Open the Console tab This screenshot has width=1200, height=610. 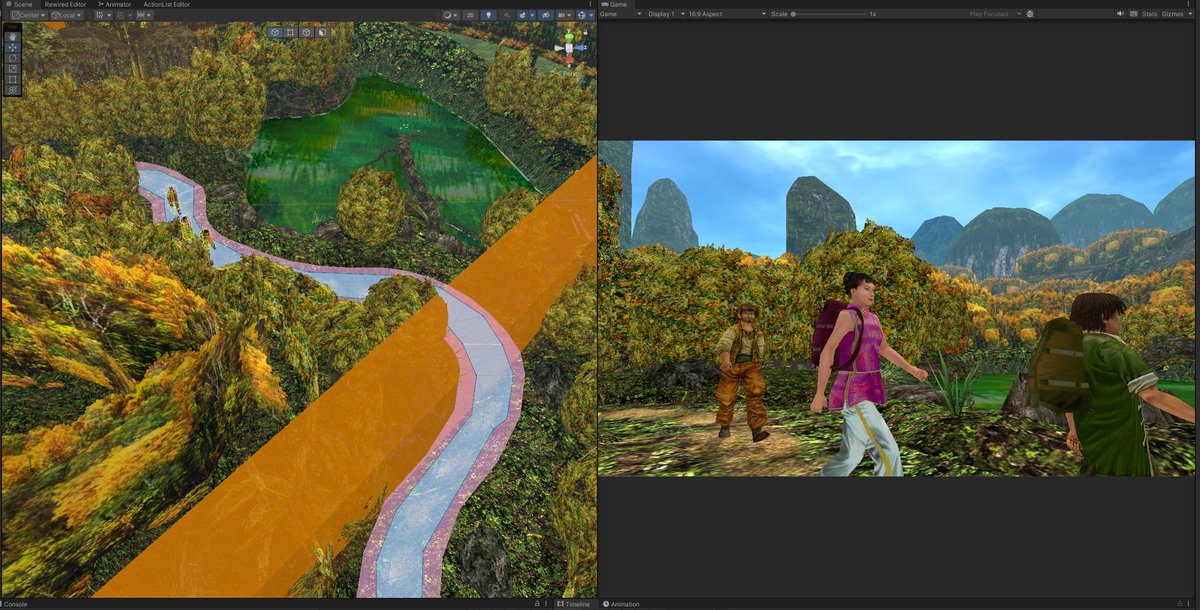[14, 604]
